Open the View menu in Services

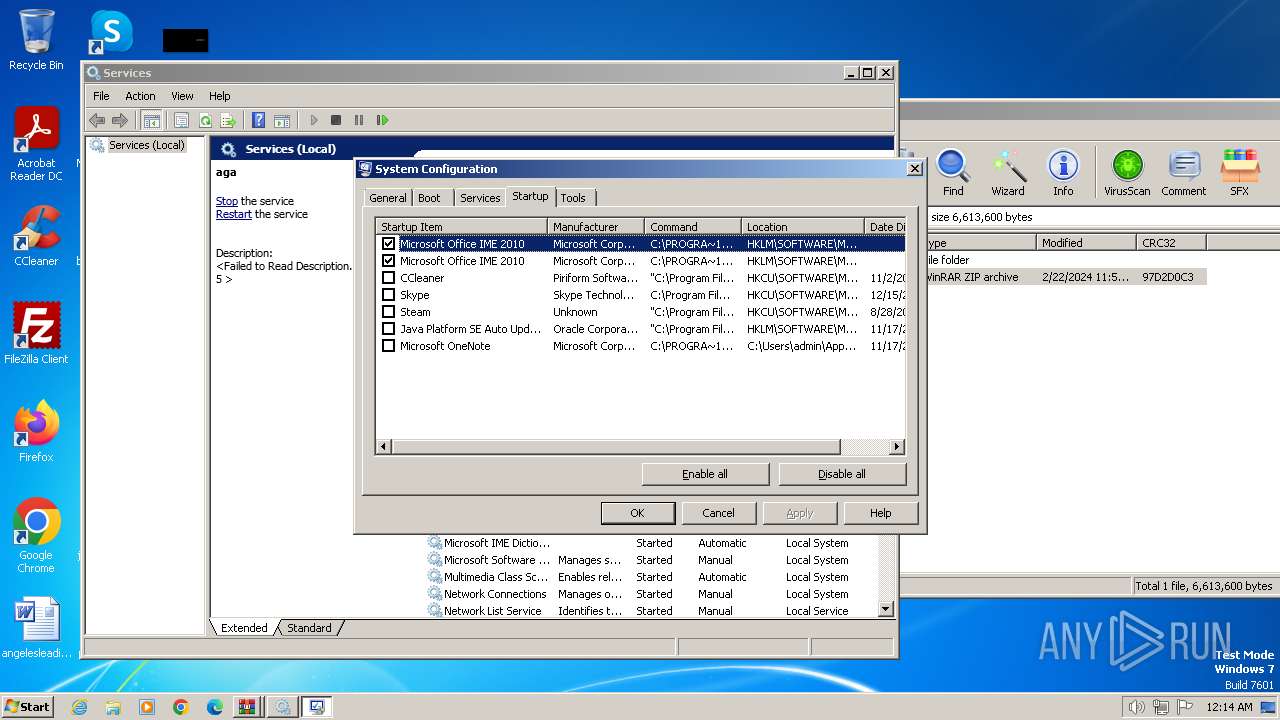182,96
